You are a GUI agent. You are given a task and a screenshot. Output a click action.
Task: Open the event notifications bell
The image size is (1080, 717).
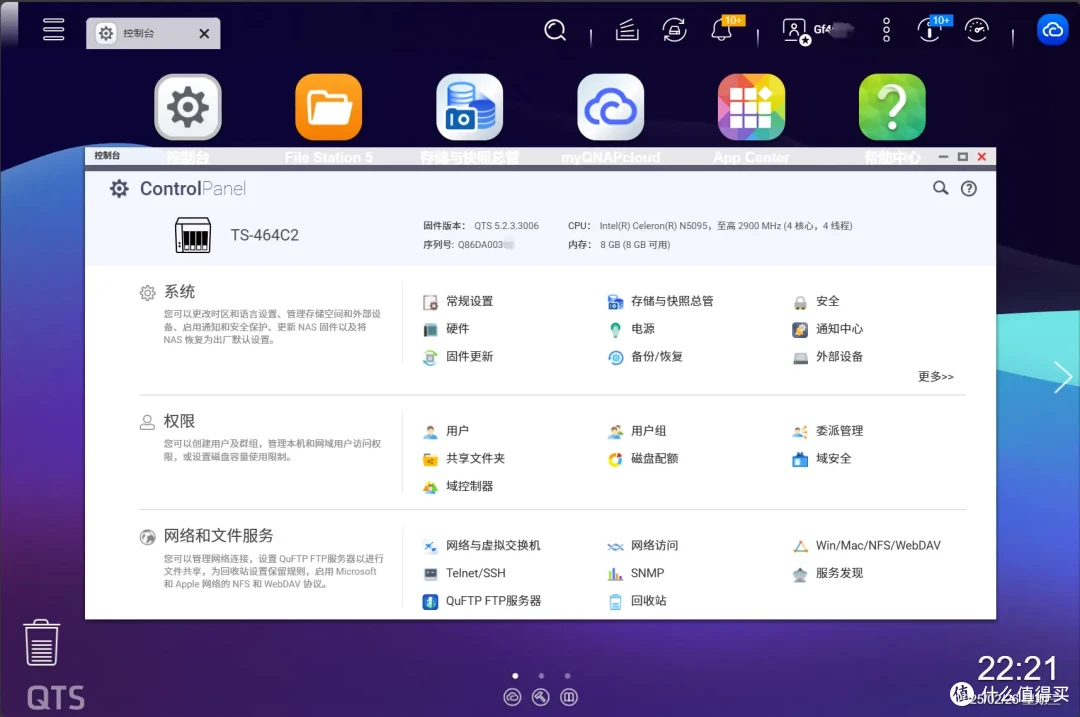point(723,30)
